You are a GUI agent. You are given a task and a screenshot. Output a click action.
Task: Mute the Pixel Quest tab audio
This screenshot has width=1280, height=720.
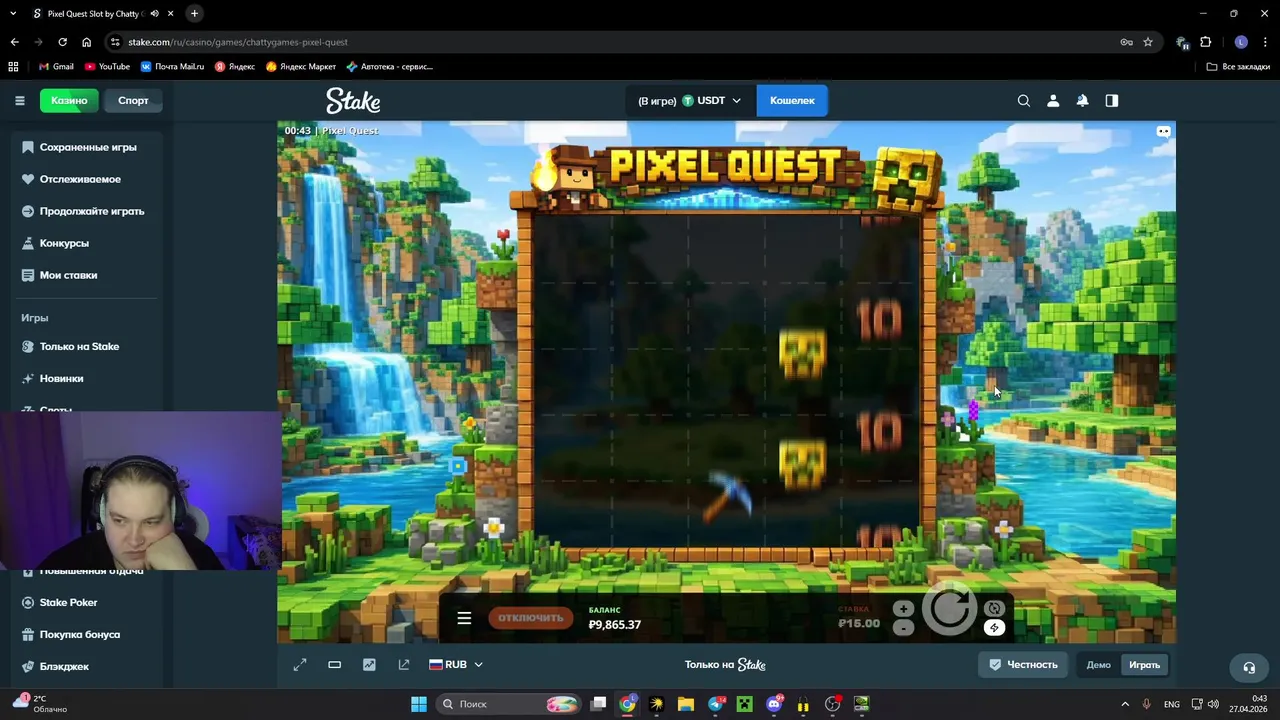(x=154, y=14)
